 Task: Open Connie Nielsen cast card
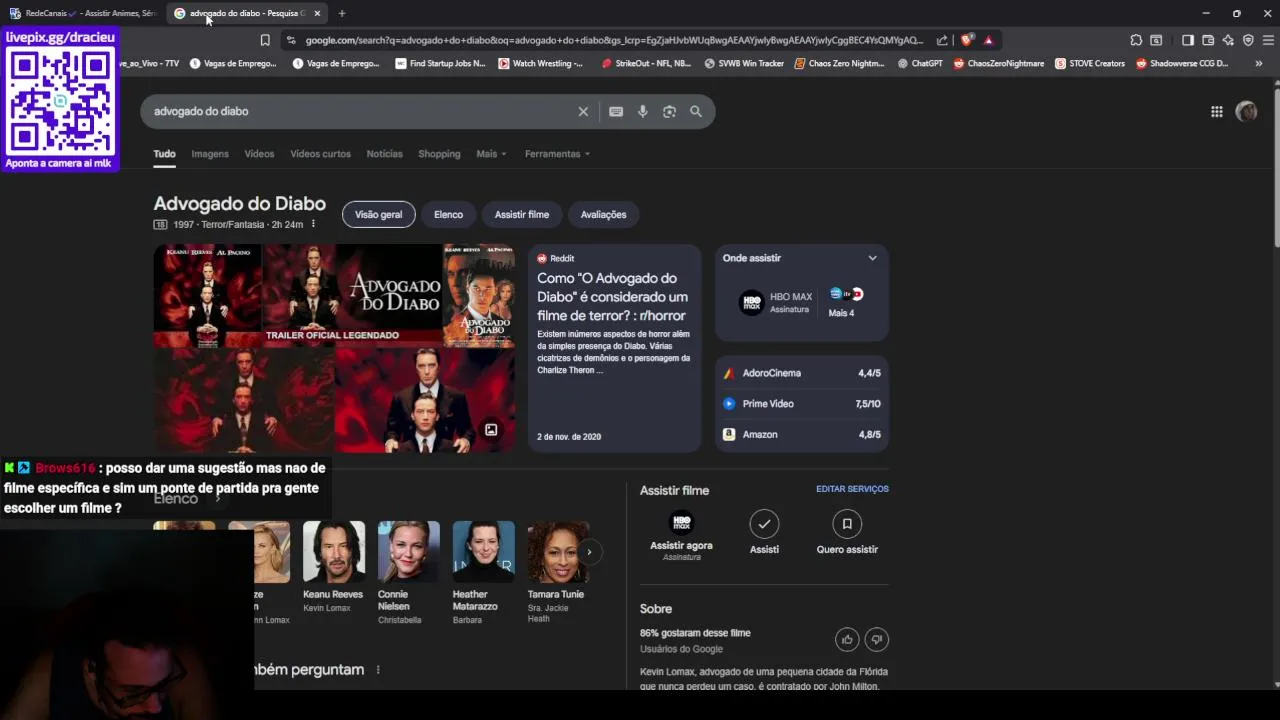tap(408, 572)
